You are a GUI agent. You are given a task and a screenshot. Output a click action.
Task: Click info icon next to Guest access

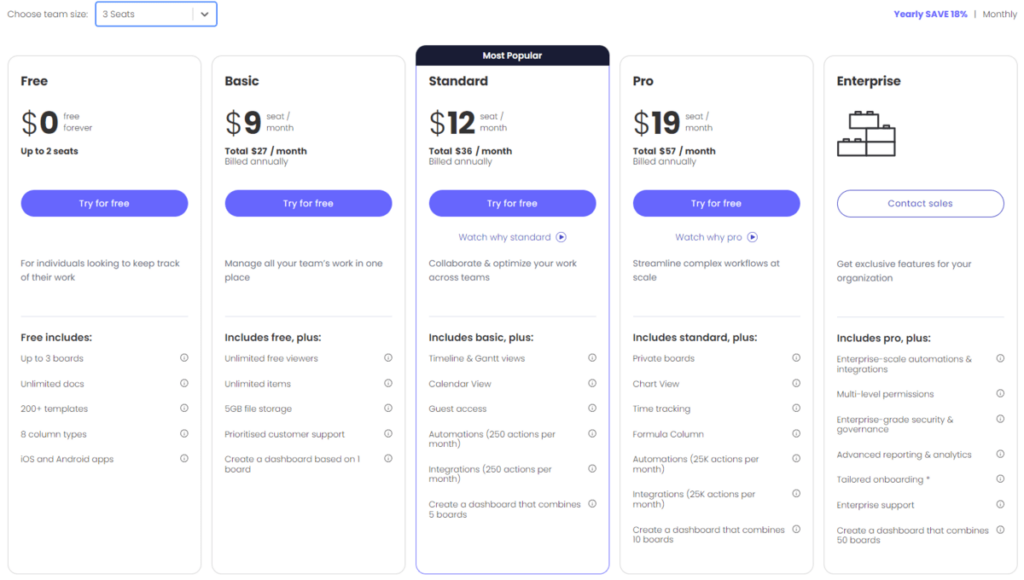tap(592, 408)
